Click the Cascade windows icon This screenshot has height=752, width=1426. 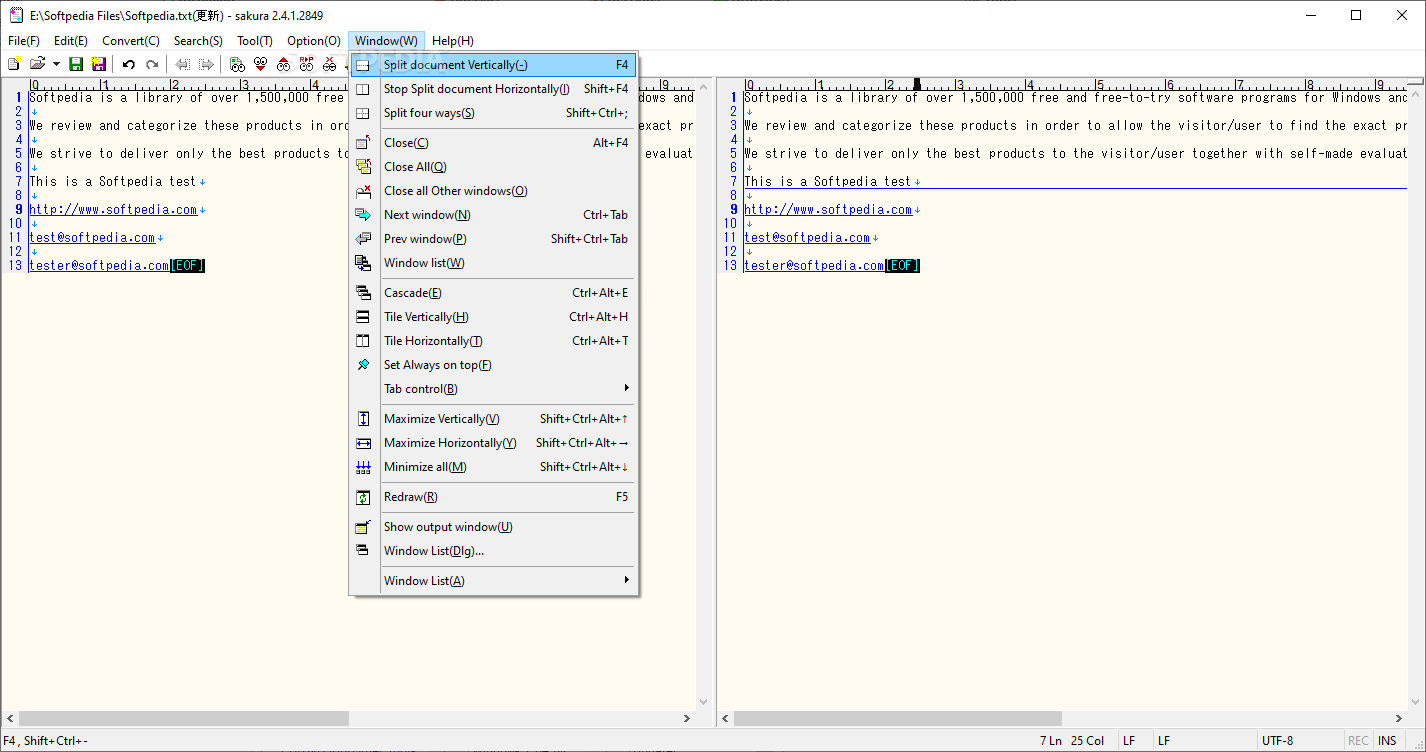(363, 293)
